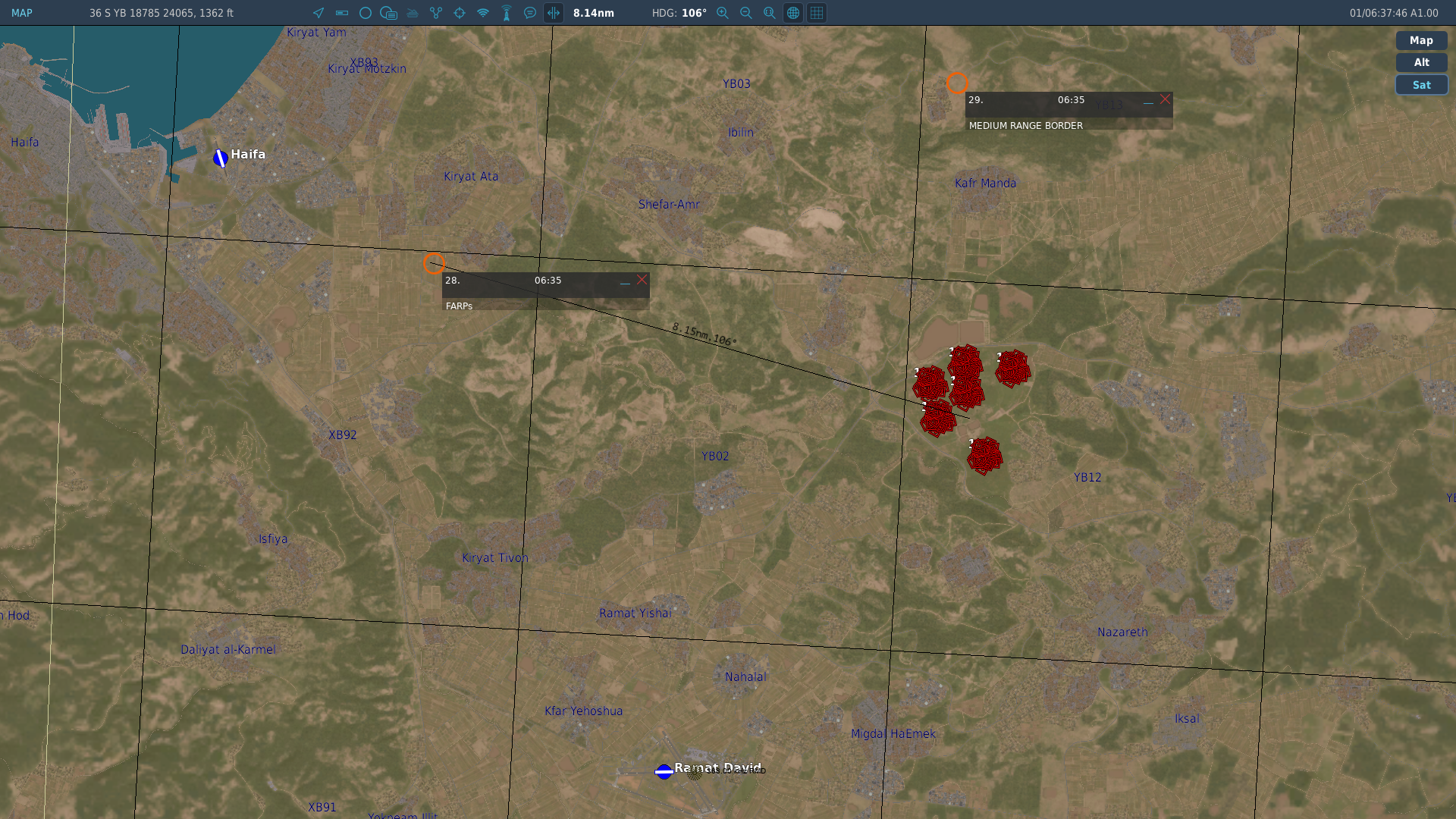1456x819 pixels.
Task: Toggle the signal detection ranges icon
Action: [x=483, y=13]
